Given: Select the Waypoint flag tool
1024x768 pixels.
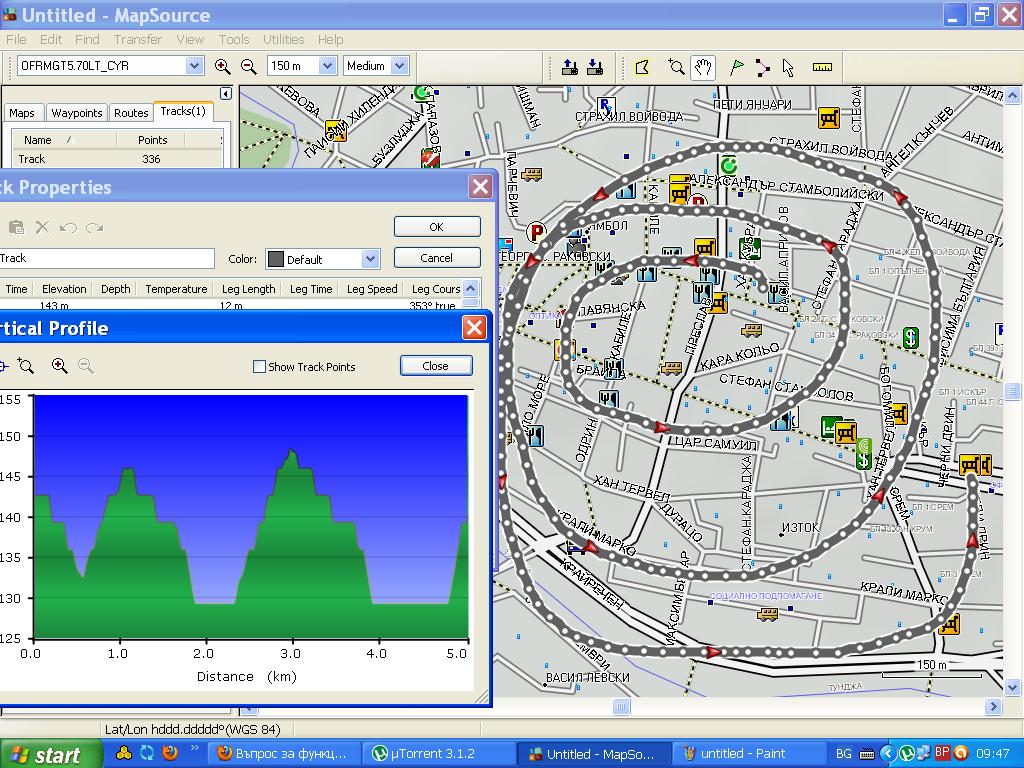Looking at the screenshot, I should 736,67.
